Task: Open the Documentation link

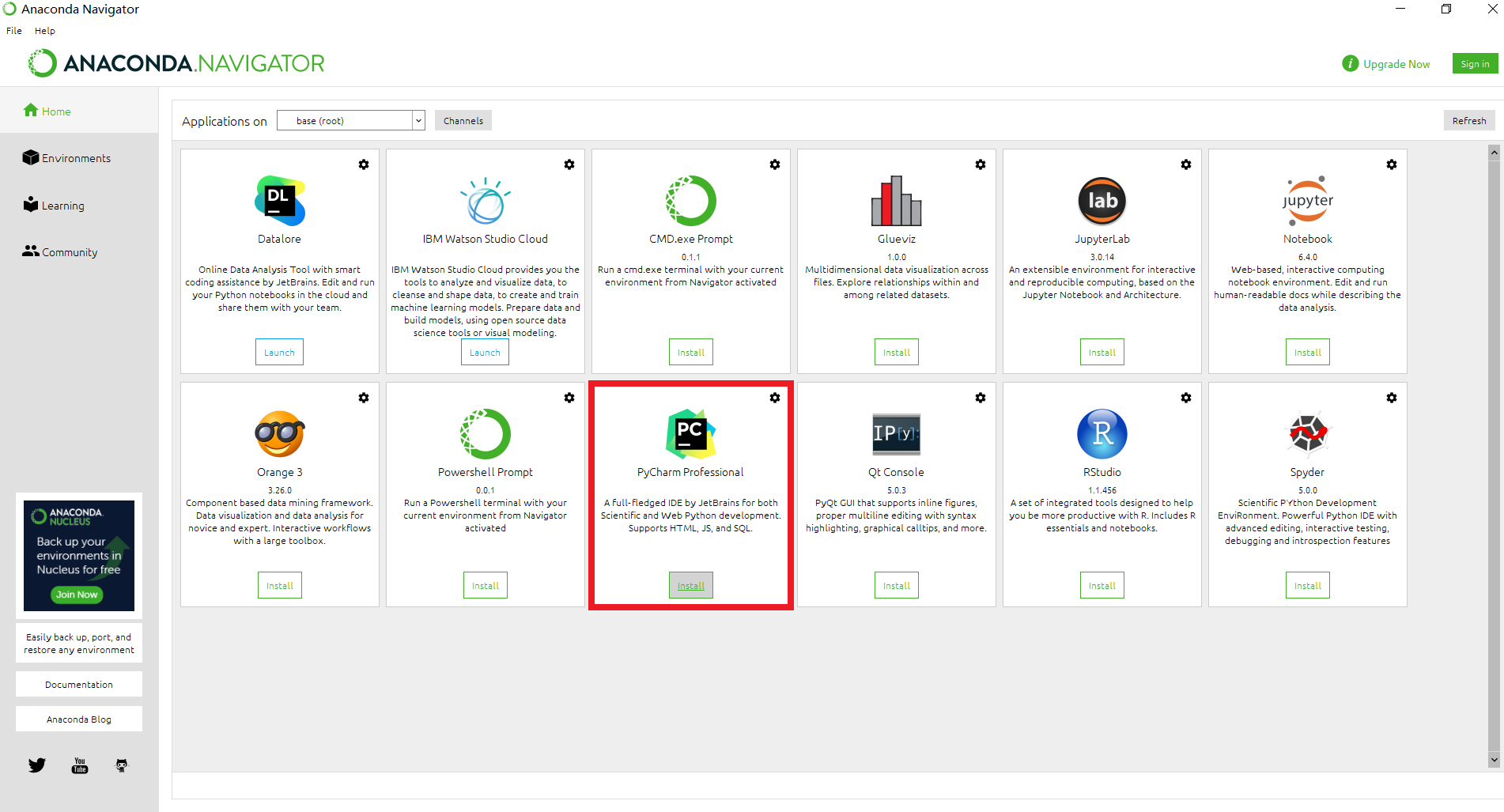Action: point(79,685)
